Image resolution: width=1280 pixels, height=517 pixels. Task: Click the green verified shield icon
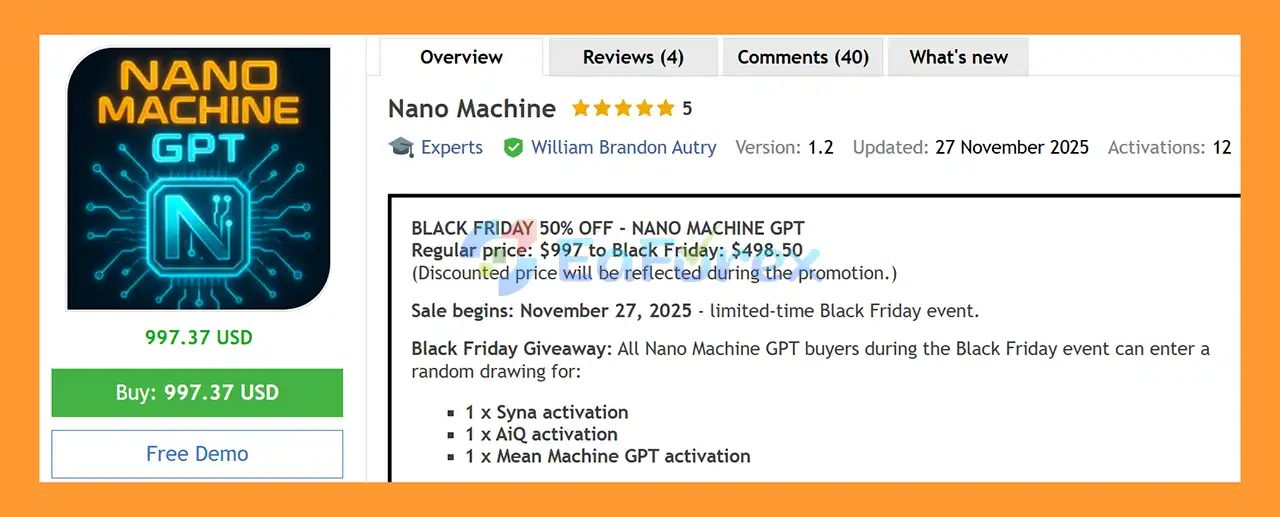pyautogui.click(x=513, y=148)
